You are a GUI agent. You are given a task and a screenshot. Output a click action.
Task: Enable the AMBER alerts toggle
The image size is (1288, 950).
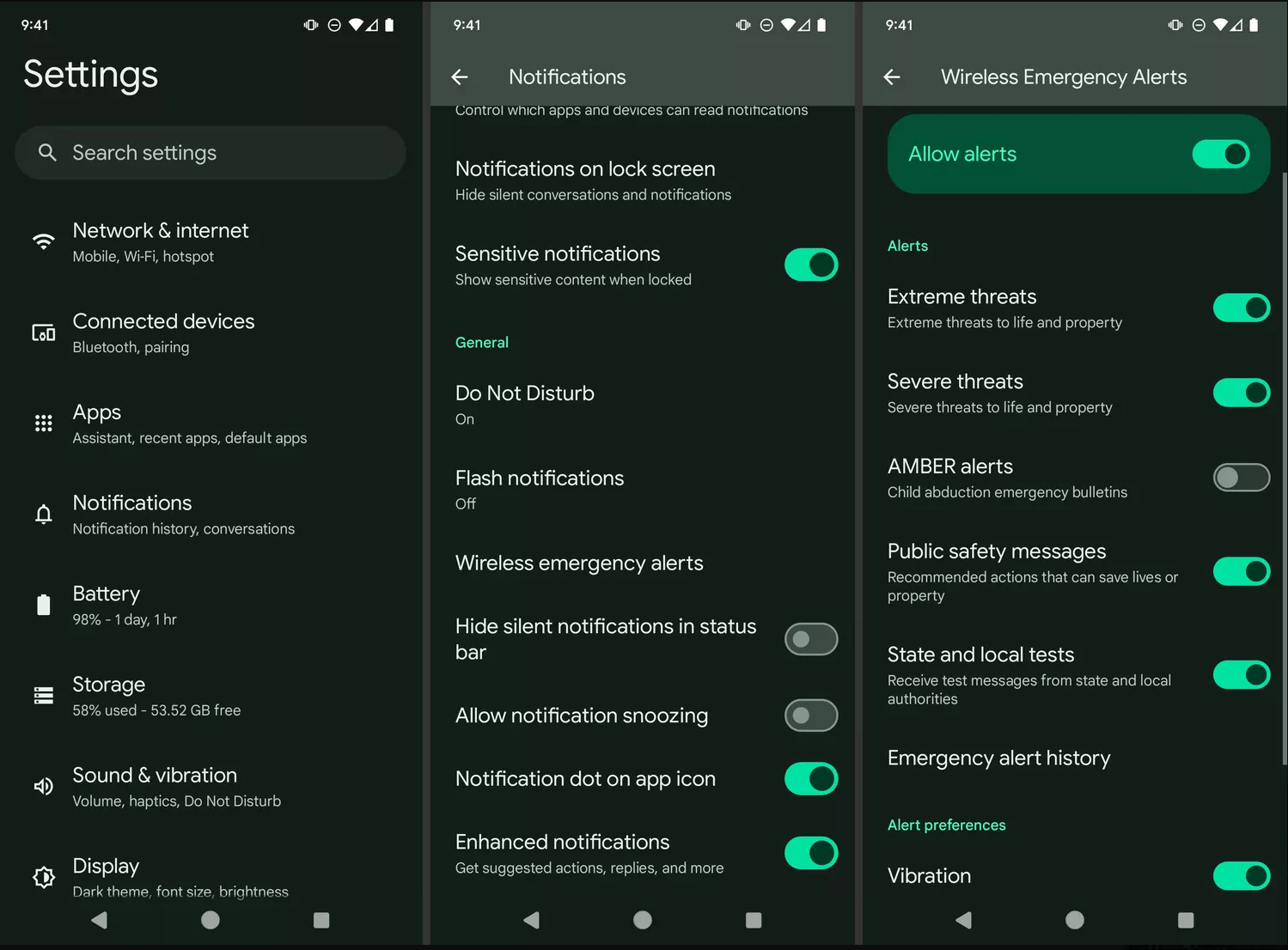coord(1241,478)
